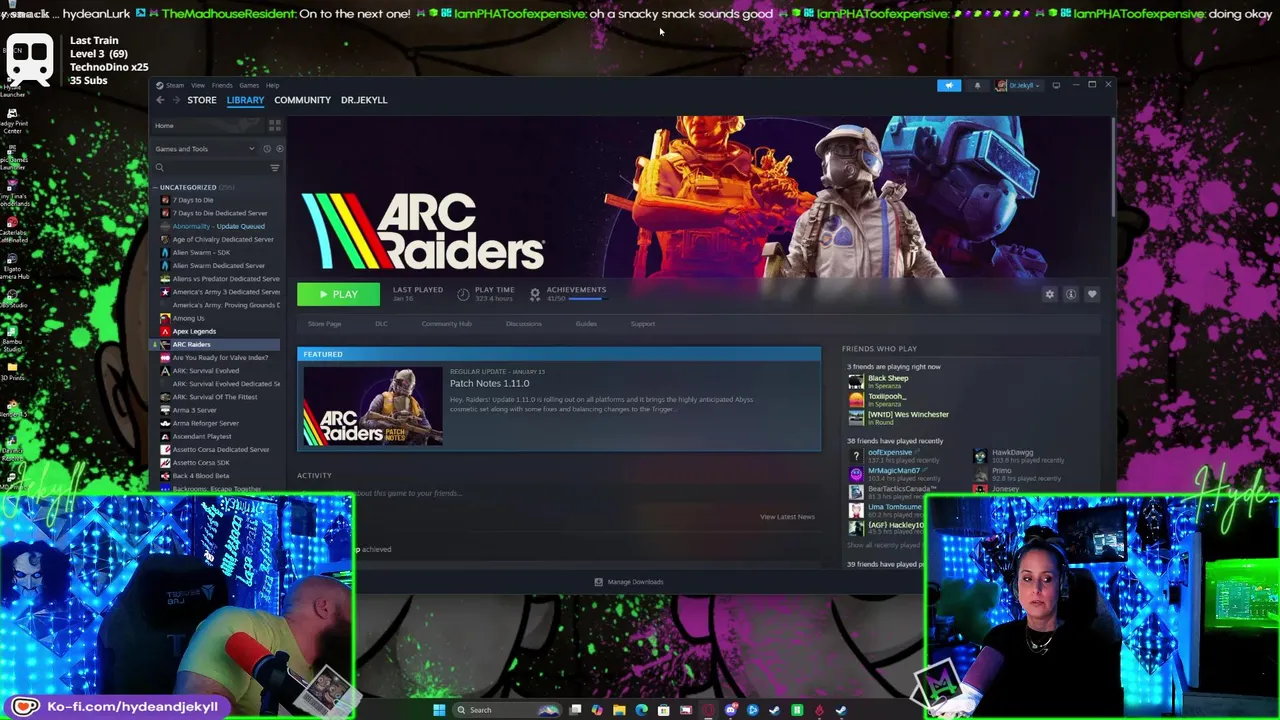Open advanced library filter options icon
Image resolution: width=1280 pixels, height=720 pixels.
point(275,168)
